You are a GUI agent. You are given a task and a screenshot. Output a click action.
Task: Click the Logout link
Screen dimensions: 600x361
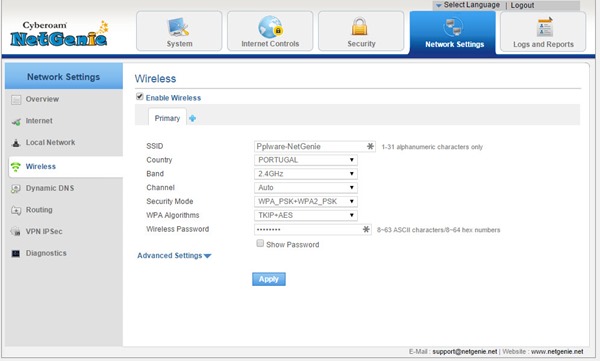coord(522,5)
